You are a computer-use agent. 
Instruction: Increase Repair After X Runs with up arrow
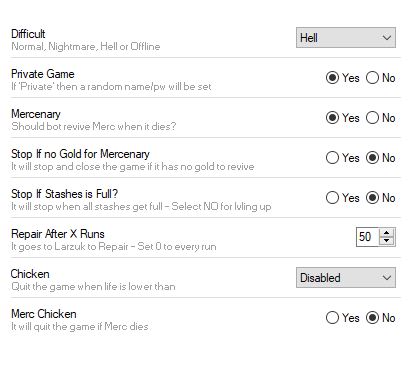click(387, 233)
